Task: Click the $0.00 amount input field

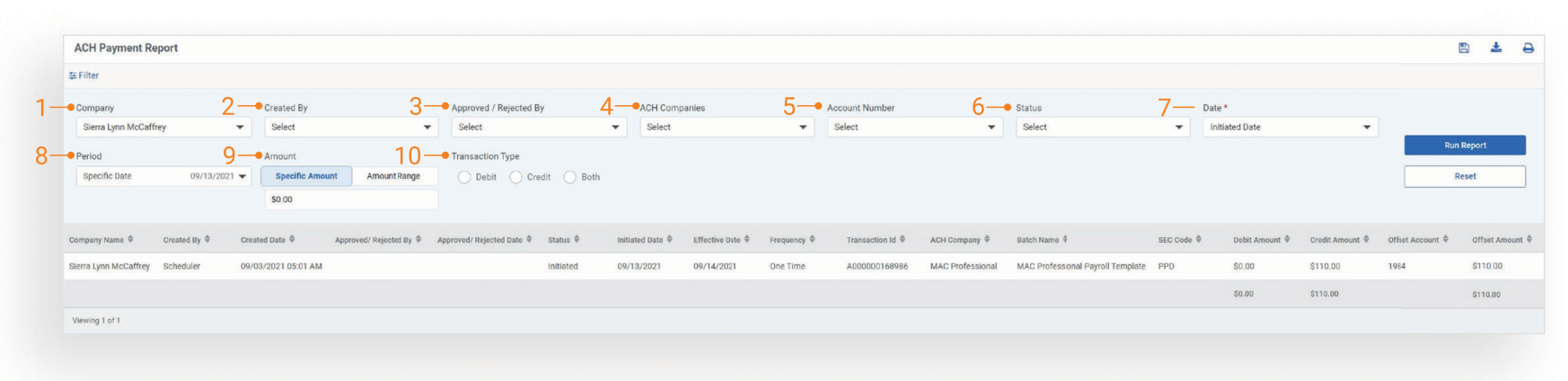Action: [x=351, y=199]
